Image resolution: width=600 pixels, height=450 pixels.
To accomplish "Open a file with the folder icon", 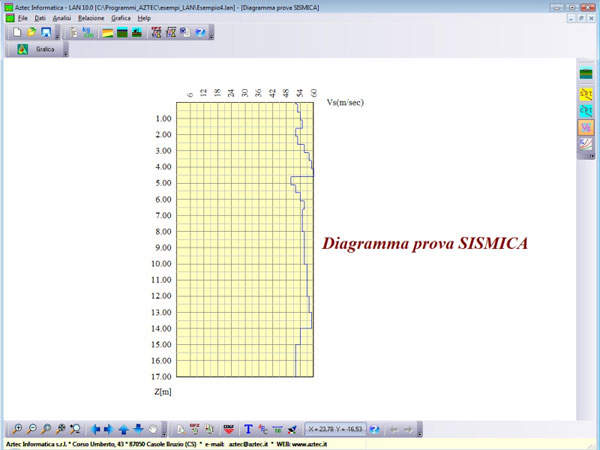I will (x=31, y=33).
